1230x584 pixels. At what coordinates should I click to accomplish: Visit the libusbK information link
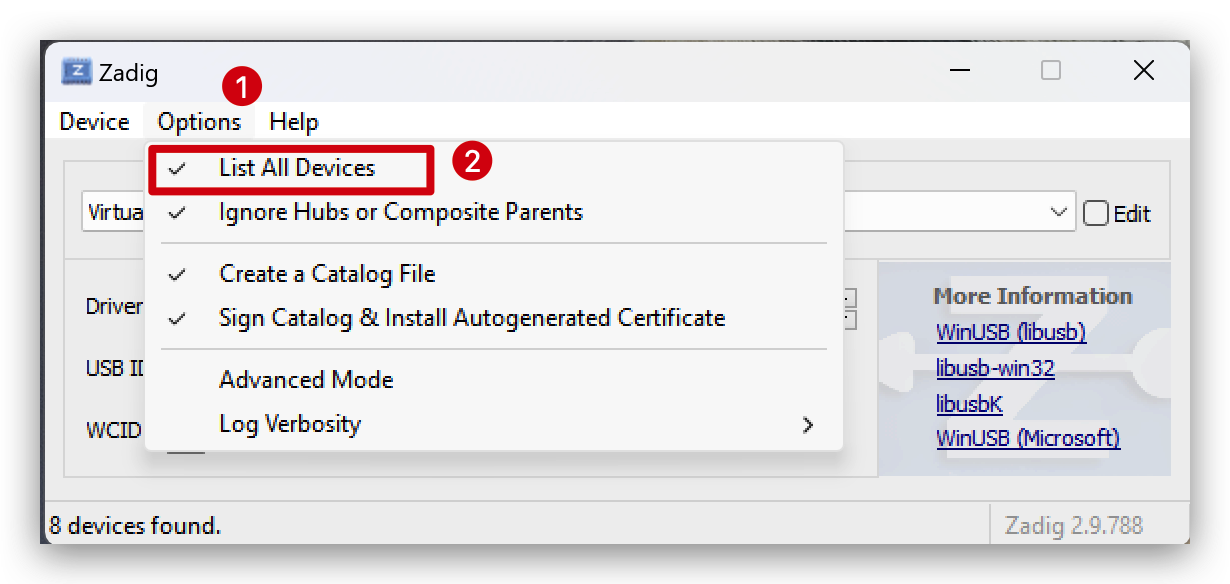click(x=969, y=403)
